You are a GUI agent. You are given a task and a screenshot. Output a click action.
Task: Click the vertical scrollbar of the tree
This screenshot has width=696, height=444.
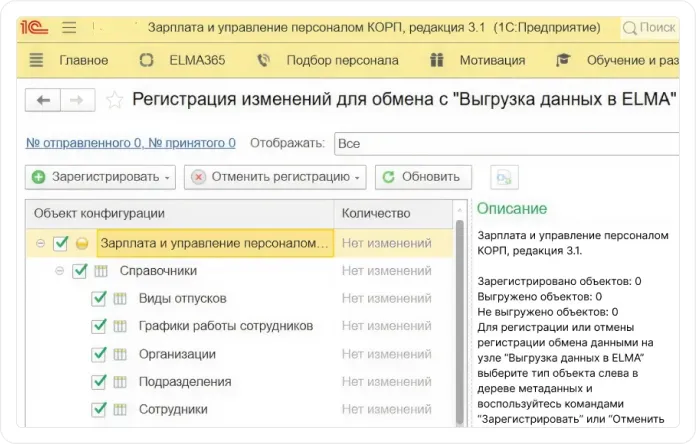click(x=461, y=320)
